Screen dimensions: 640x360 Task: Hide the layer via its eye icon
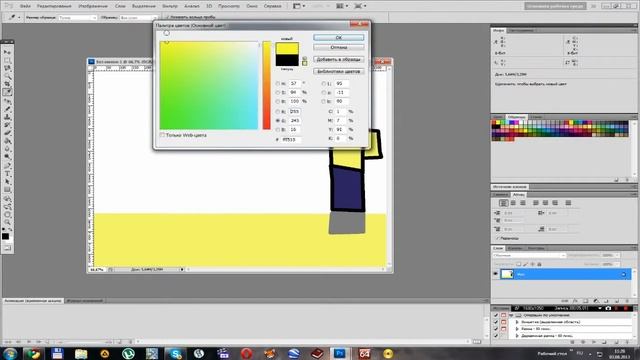pyautogui.click(x=496, y=274)
